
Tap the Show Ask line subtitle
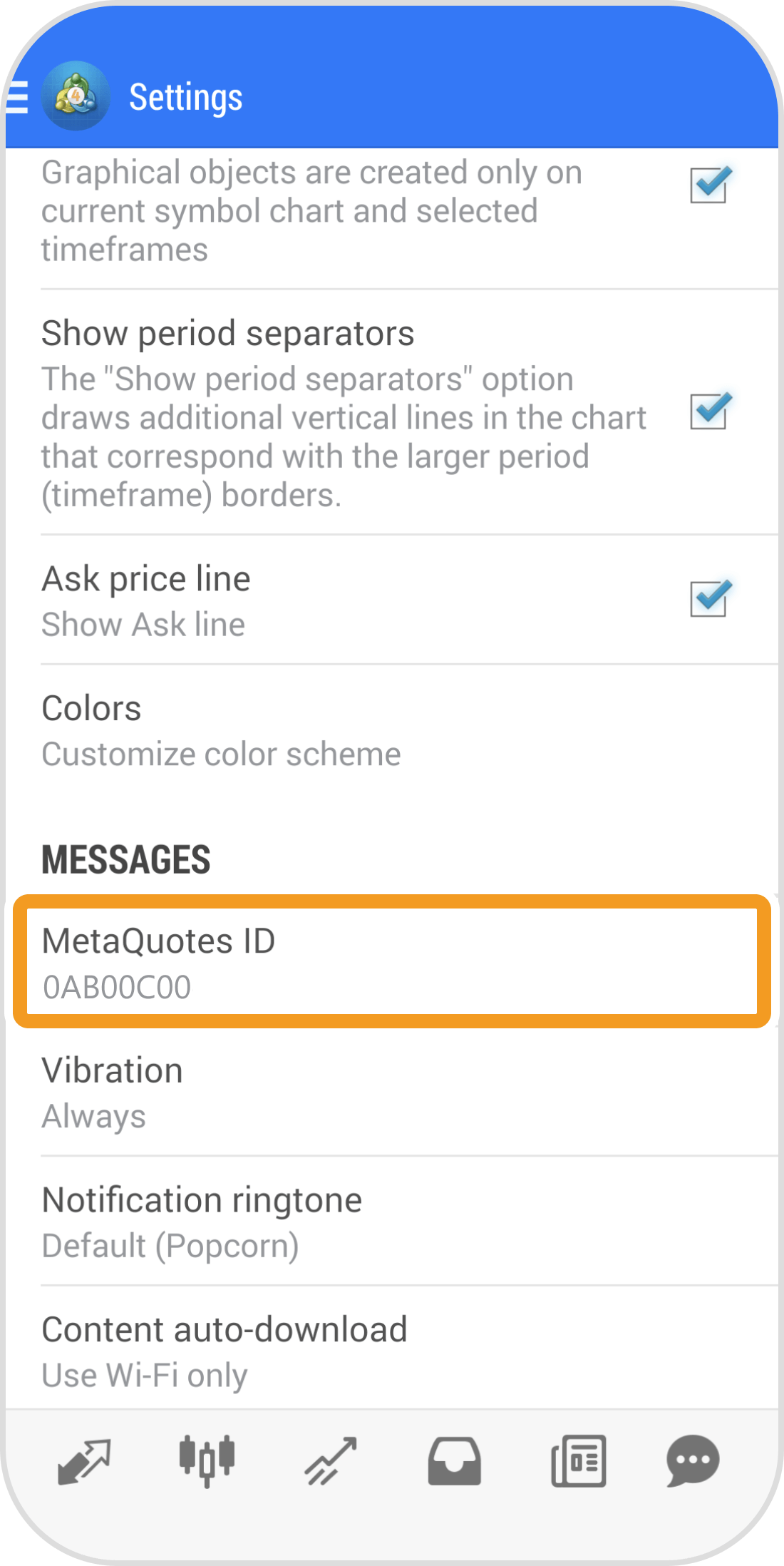point(143,625)
